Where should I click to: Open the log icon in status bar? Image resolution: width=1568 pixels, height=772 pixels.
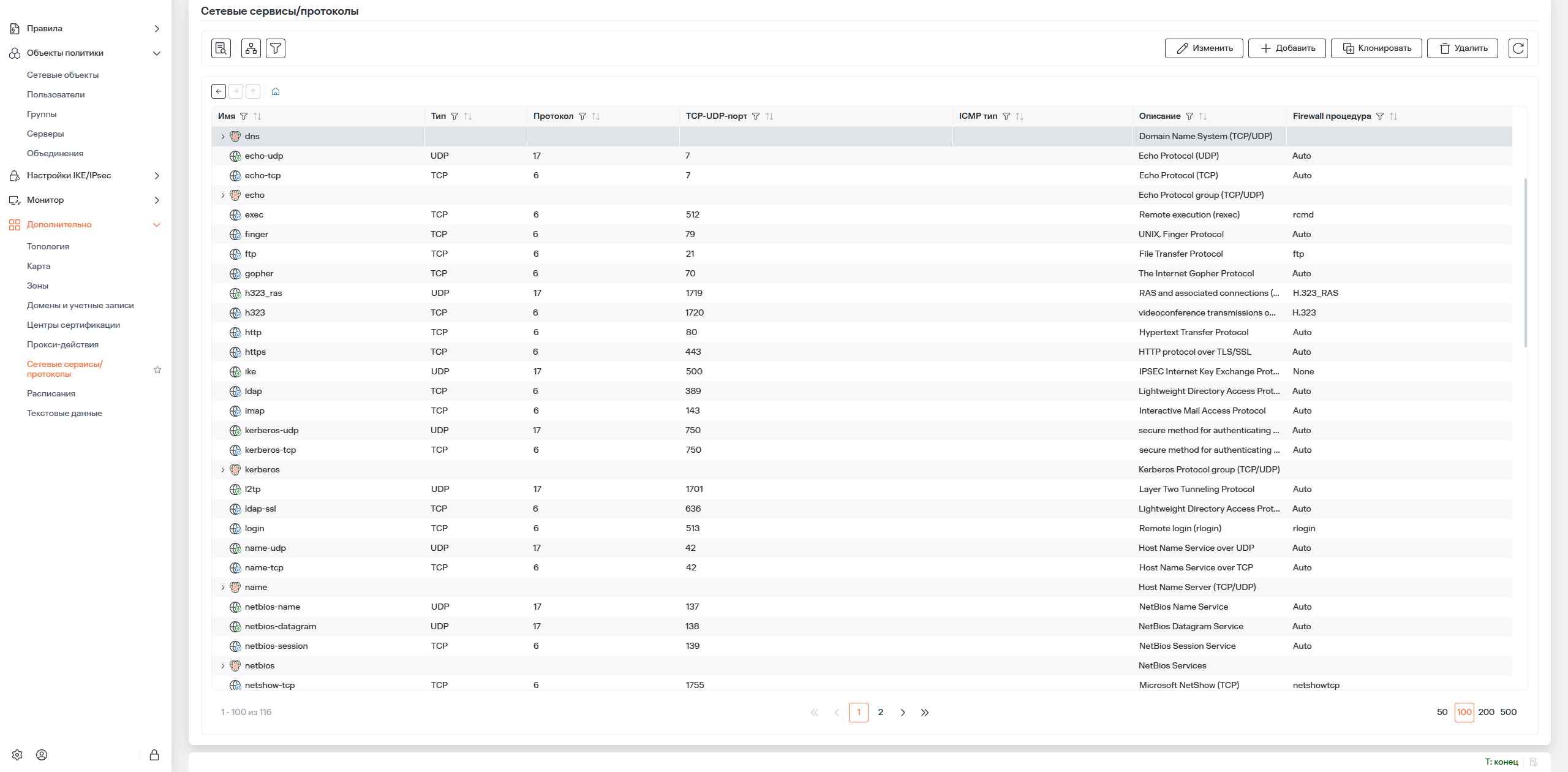tap(1534, 762)
